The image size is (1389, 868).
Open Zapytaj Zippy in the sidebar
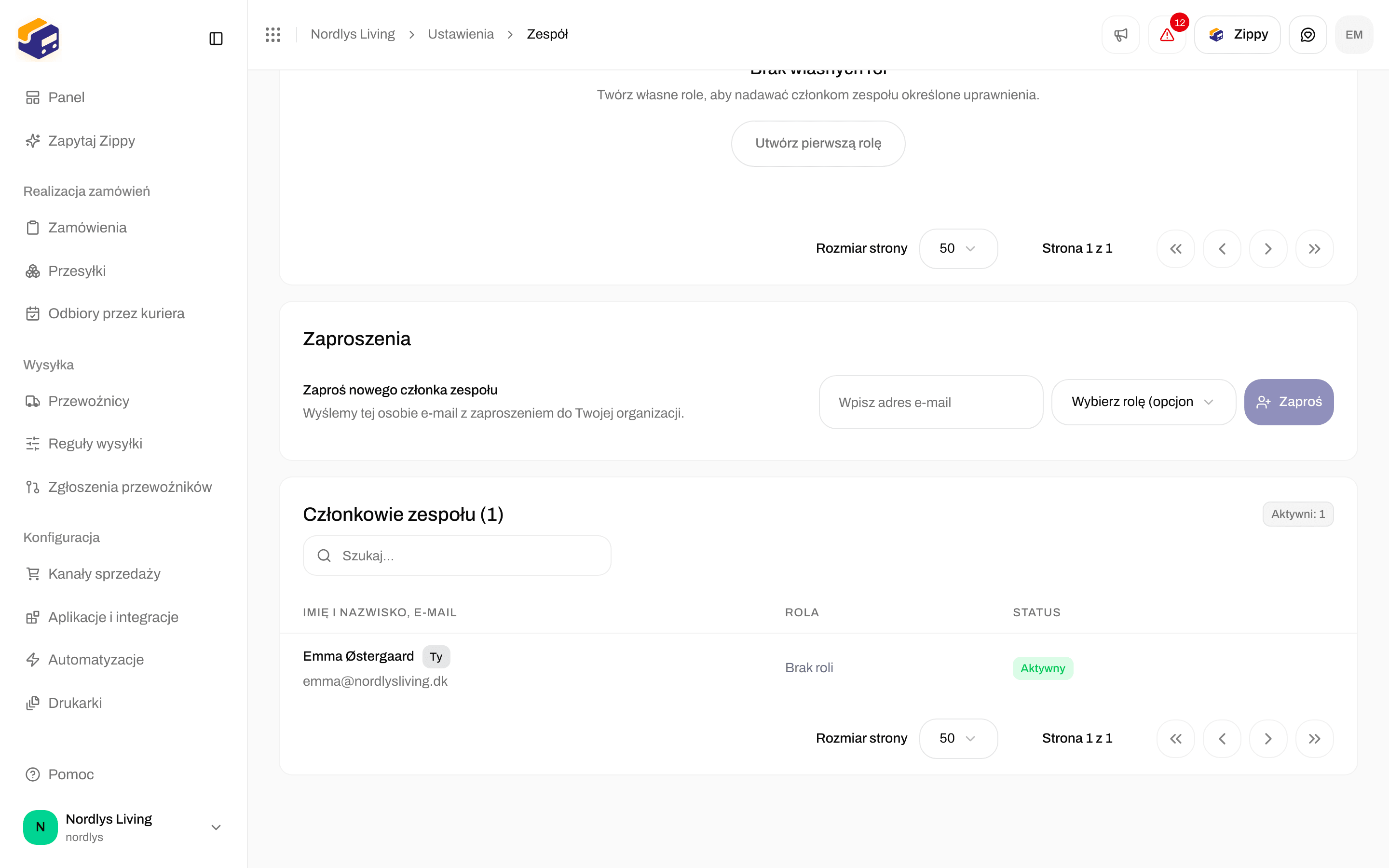coord(123,141)
